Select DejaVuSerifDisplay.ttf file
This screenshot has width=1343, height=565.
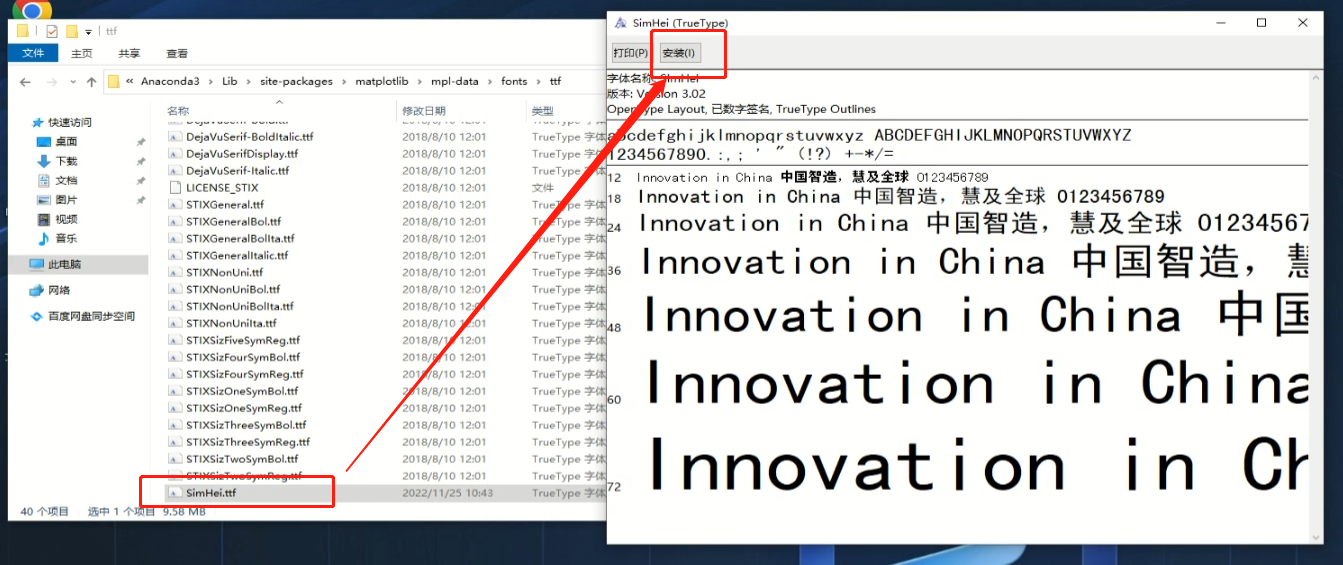[x=242, y=153]
